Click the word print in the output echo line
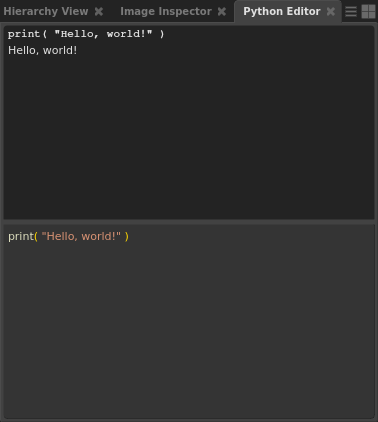378x422 pixels. (24, 34)
